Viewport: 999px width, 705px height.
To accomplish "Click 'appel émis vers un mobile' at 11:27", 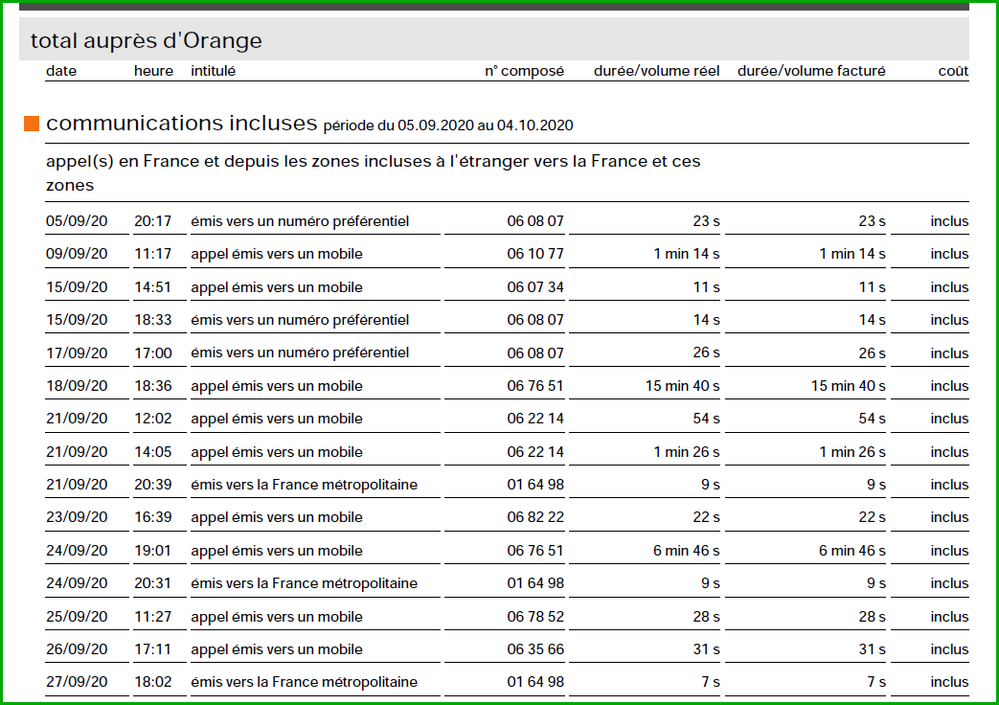I will pyautogui.click(x=277, y=616).
